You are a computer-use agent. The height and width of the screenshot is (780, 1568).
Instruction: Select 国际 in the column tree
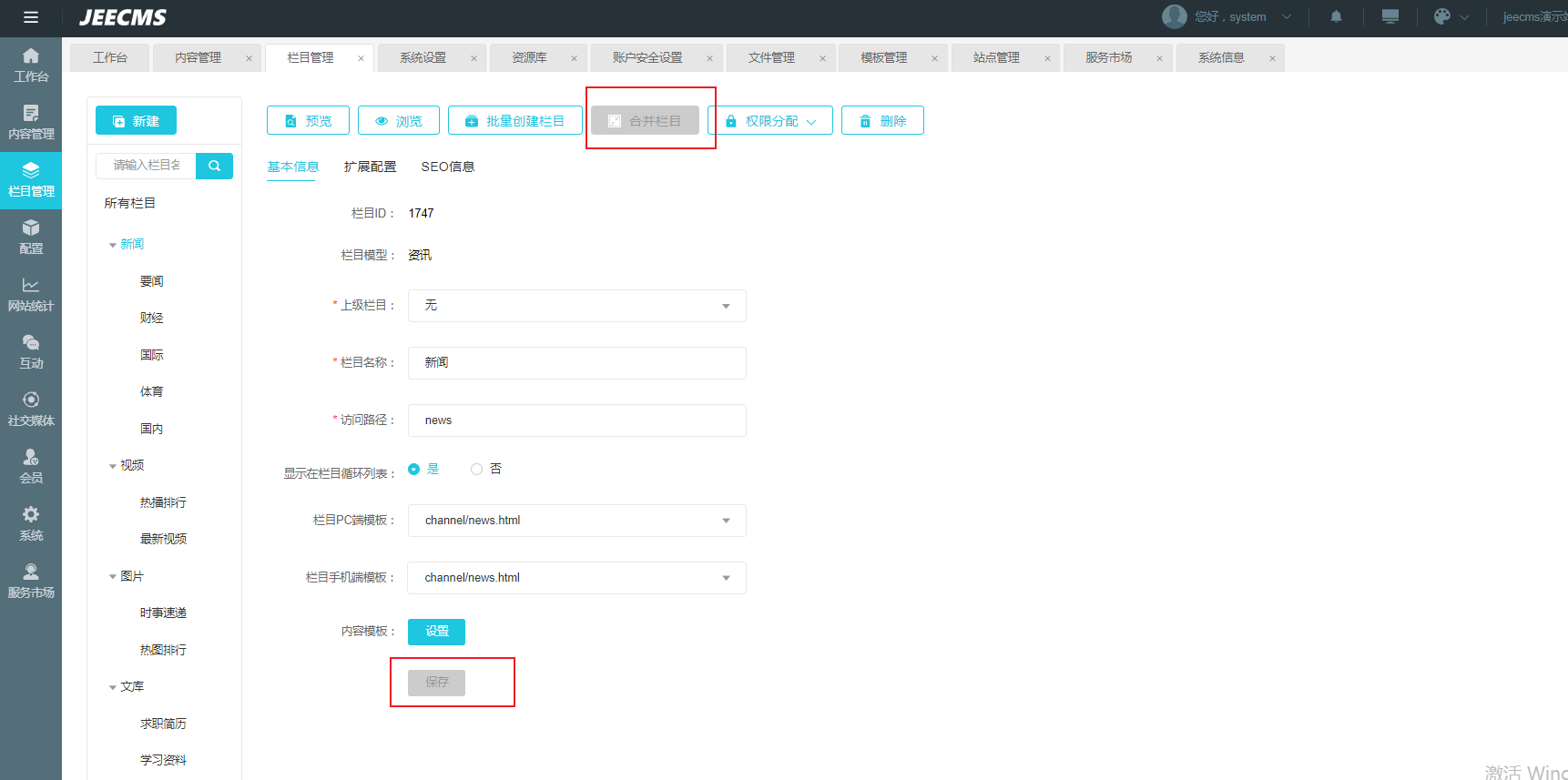pyautogui.click(x=152, y=356)
